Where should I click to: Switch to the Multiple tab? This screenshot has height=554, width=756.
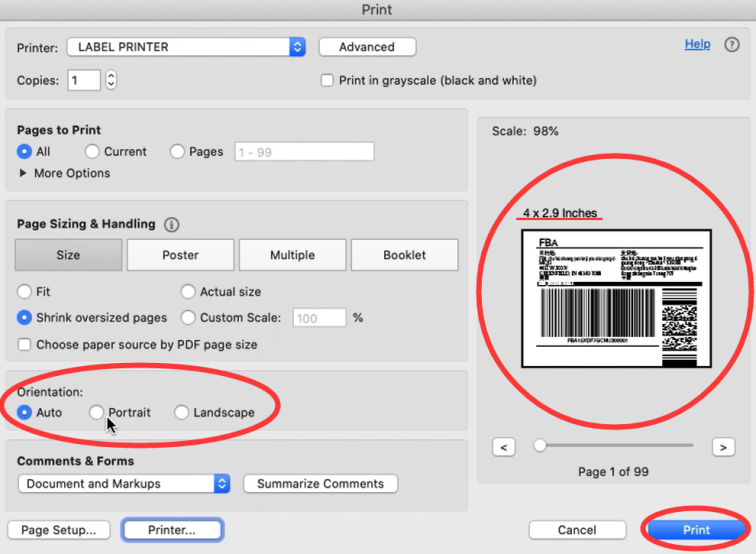tap(293, 255)
